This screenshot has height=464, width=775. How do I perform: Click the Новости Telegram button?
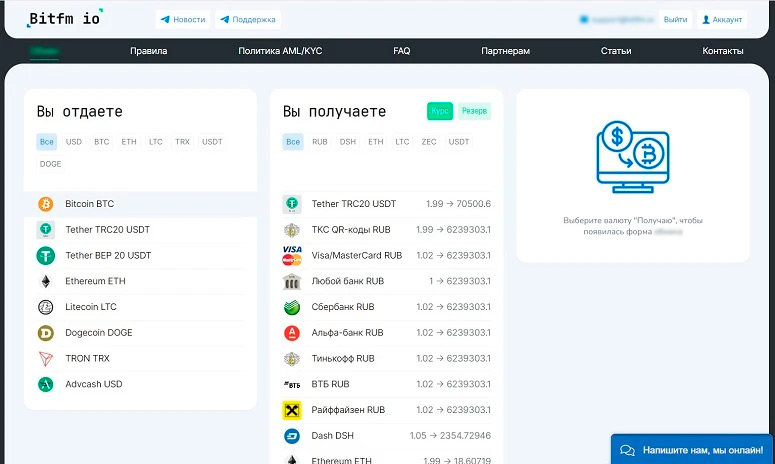183,19
